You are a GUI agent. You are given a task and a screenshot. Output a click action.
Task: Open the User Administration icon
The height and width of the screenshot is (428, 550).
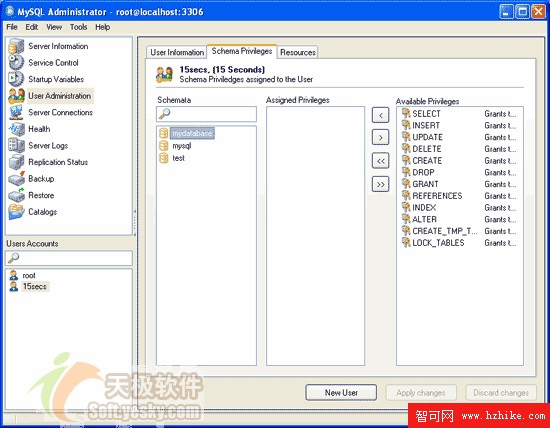click(16, 96)
